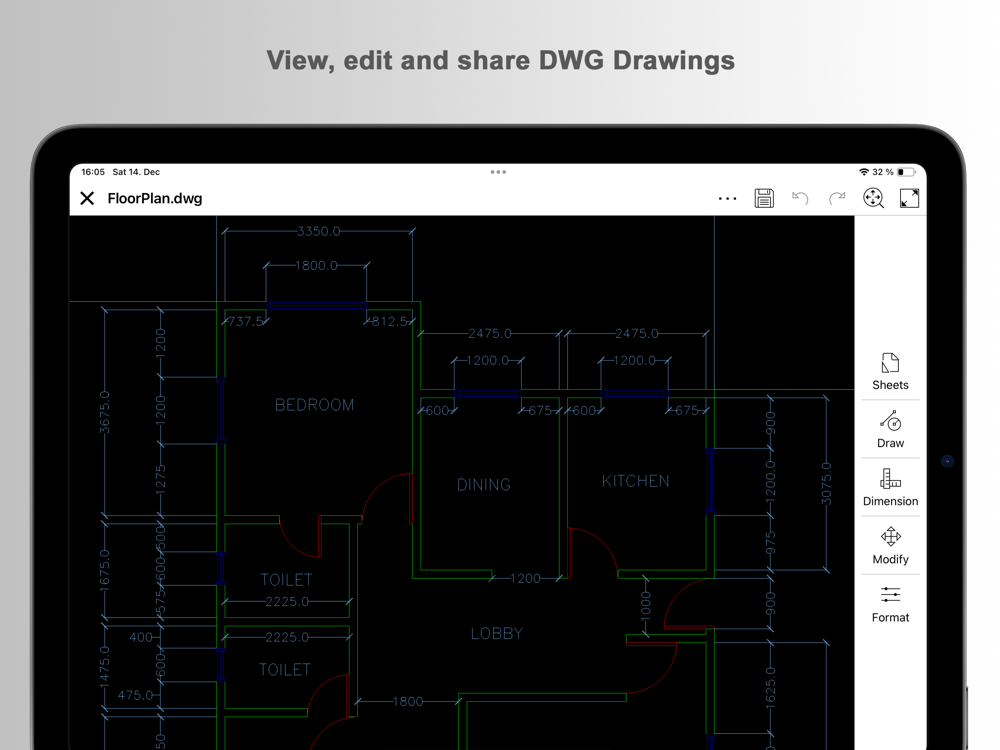The height and width of the screenshot is (750, 1000).
Task: Open the Format options
Action: (890, 604)
